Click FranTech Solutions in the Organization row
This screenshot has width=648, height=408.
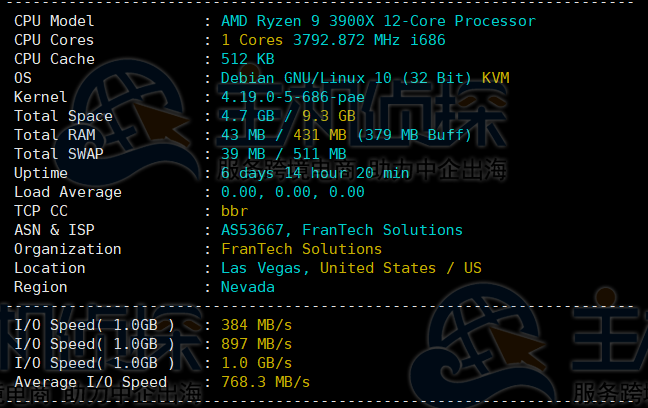pos(301,249)
